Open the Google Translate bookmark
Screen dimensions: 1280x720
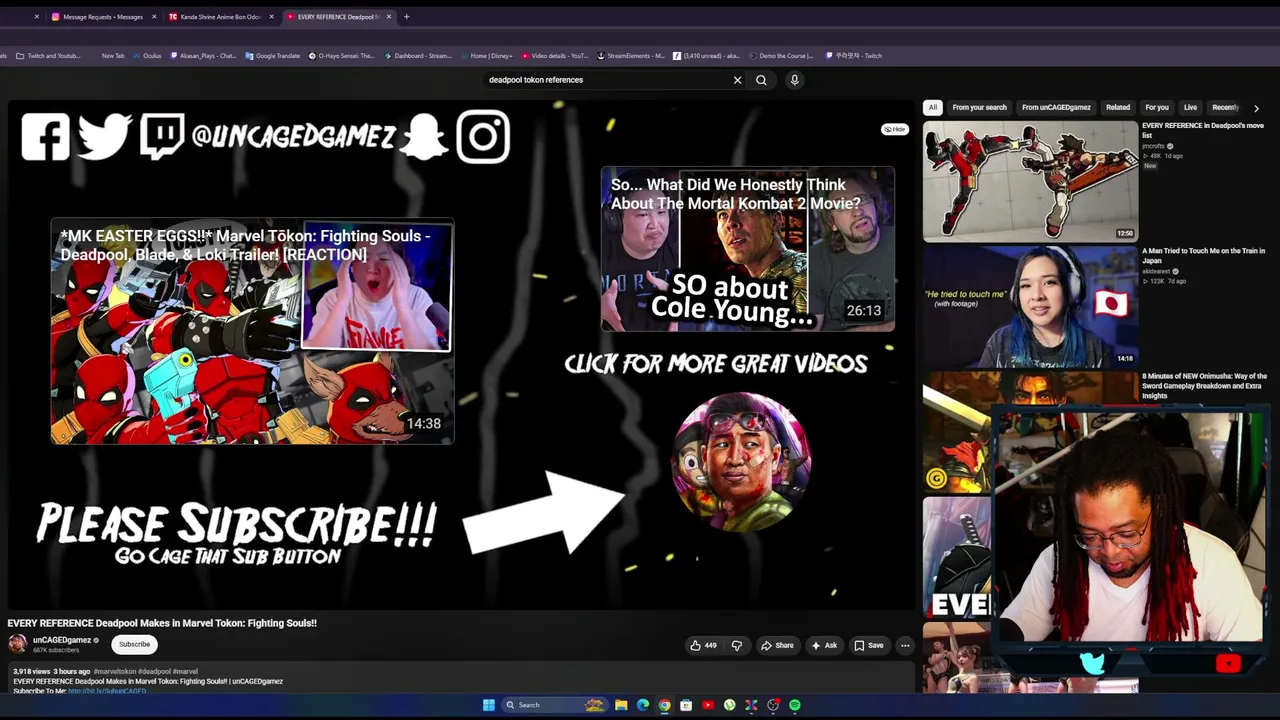273,56
